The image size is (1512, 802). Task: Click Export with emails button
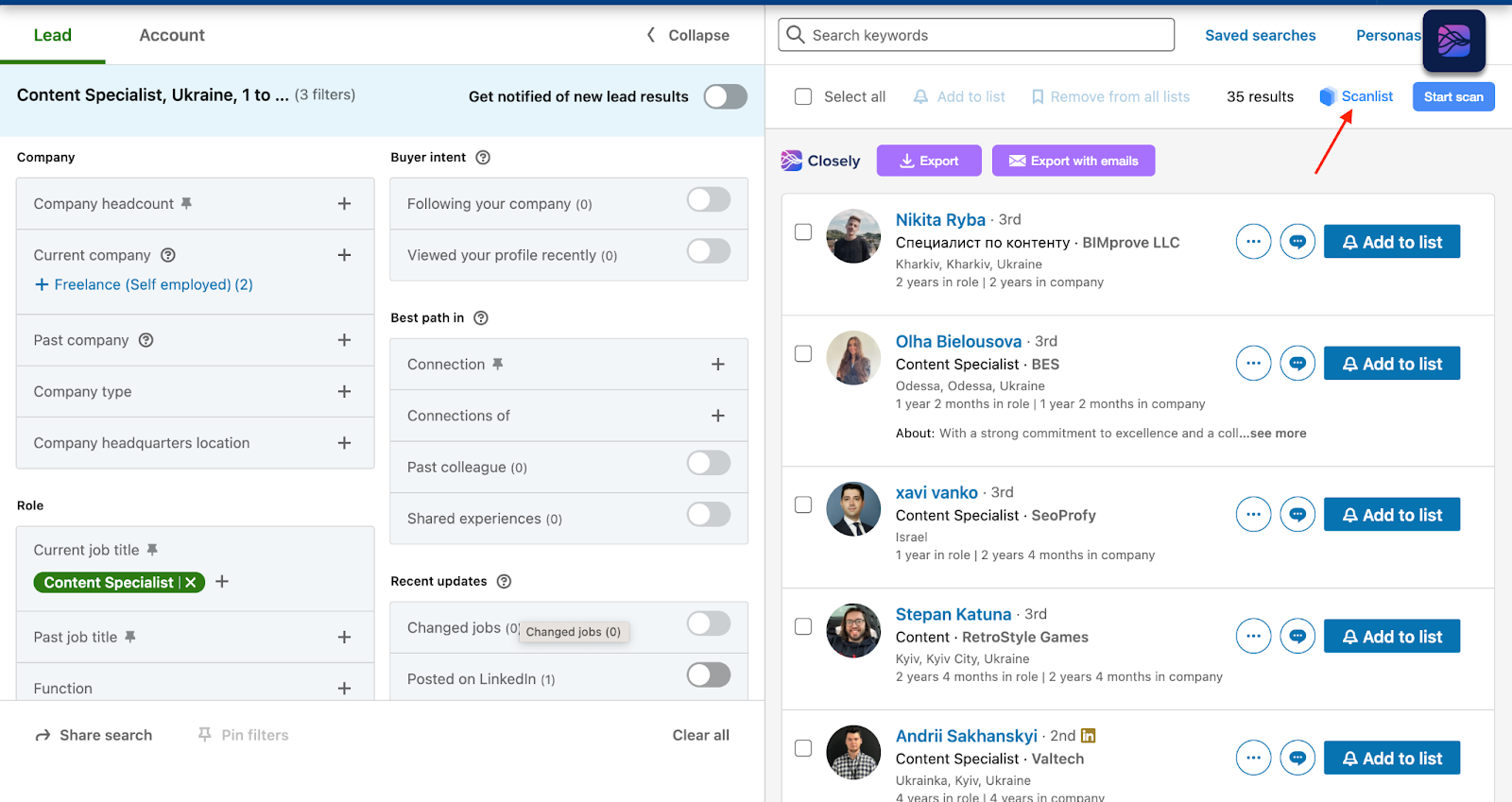click(x=1074, y=161)
